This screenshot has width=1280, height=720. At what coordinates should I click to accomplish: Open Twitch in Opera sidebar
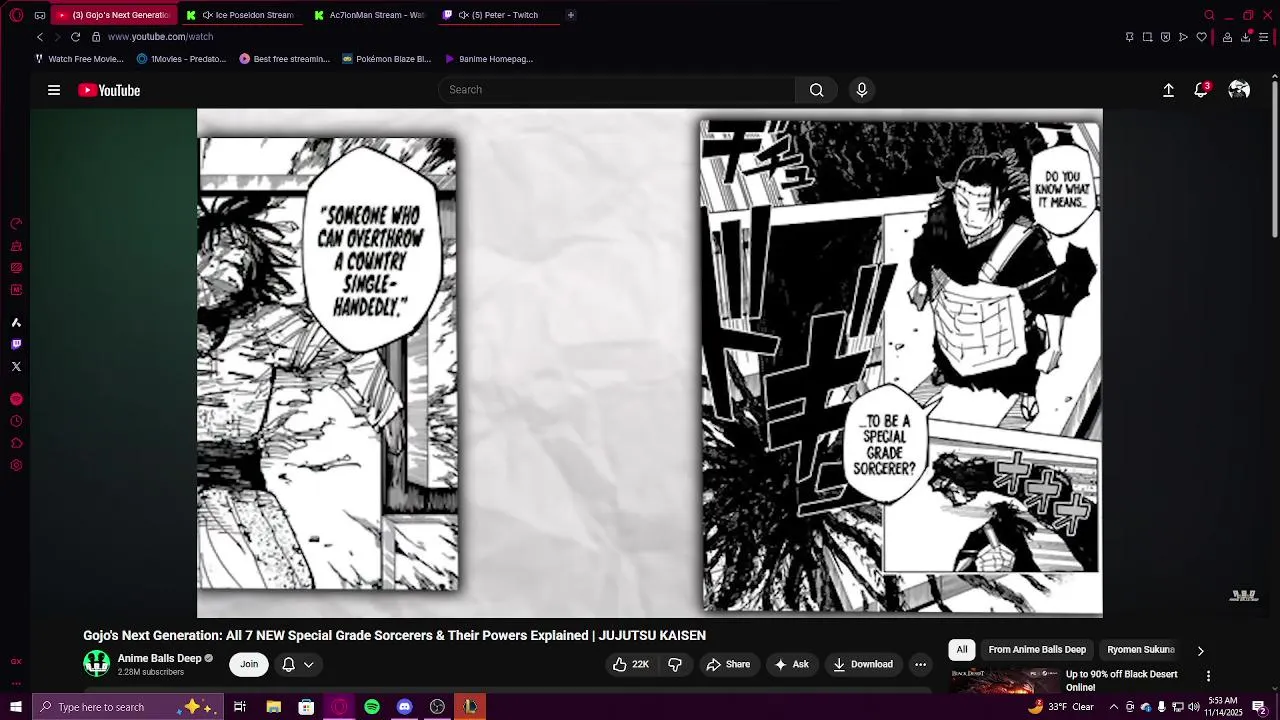coord(16,344)
